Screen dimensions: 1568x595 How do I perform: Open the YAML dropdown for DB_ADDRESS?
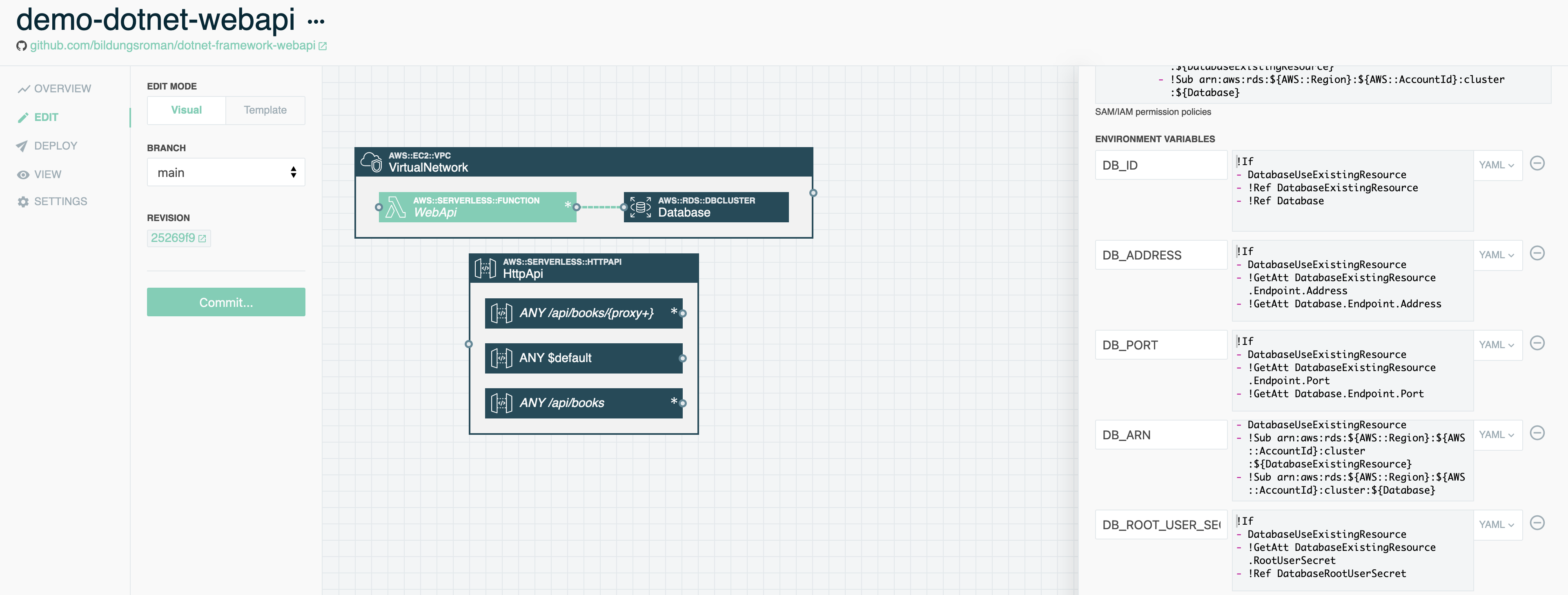click(1497, 255)
